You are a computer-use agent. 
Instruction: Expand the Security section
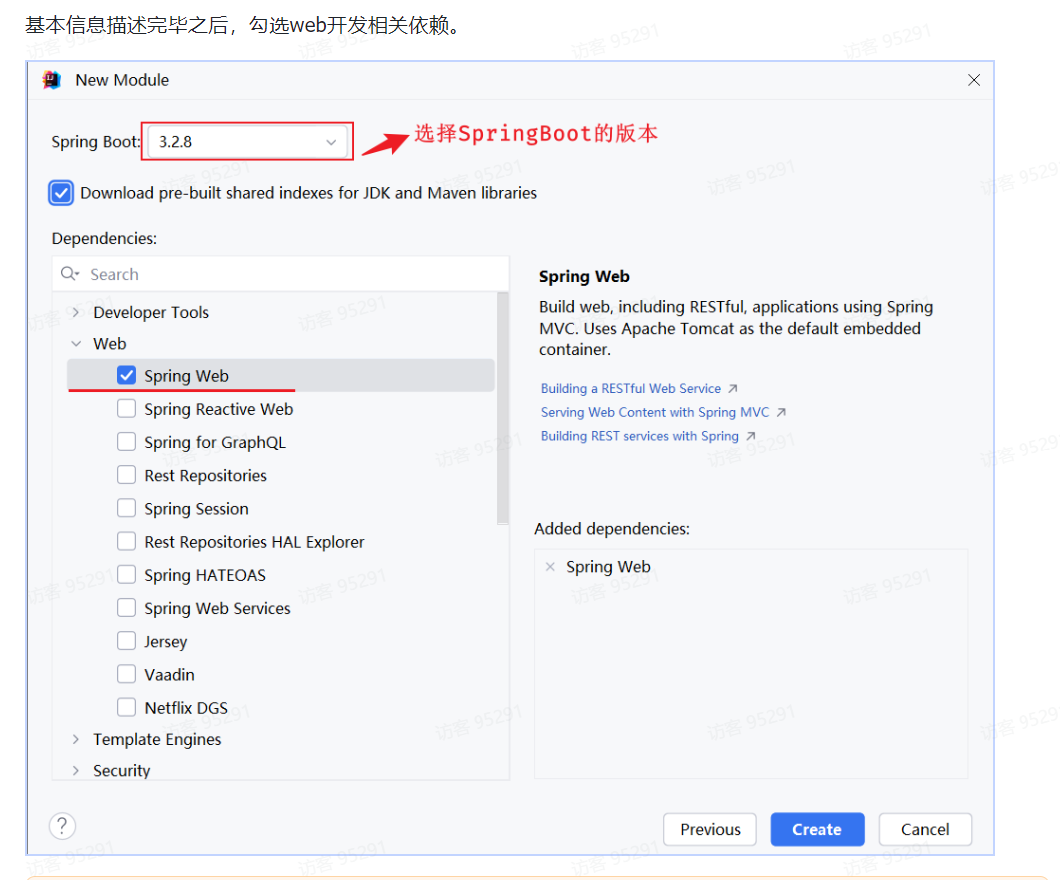click(77, 770)
